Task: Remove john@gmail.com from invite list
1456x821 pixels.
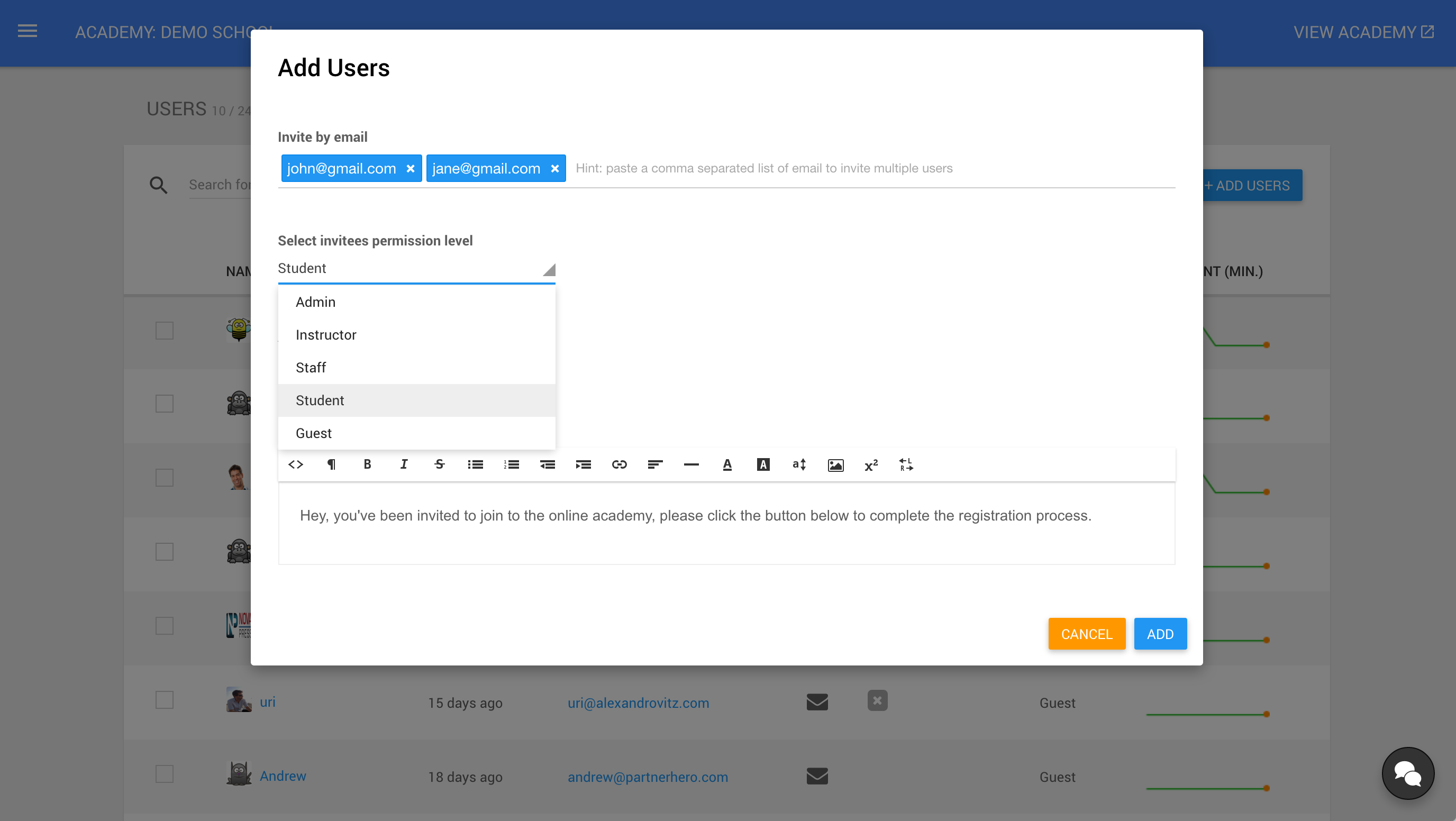Action: point(411,168)
